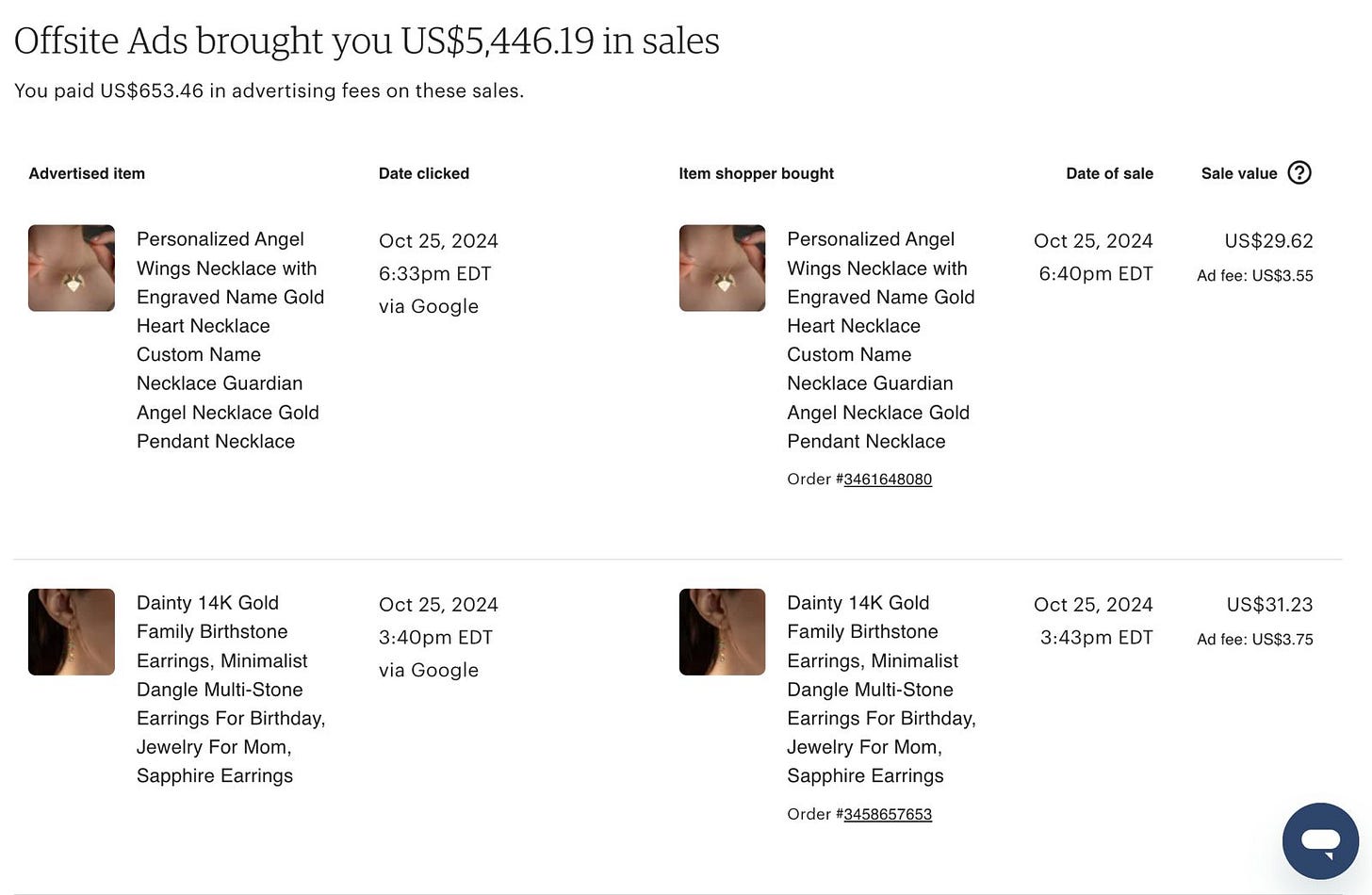Click purchased Personalized Angel Wings Necklace title

[x=880, y=339]
